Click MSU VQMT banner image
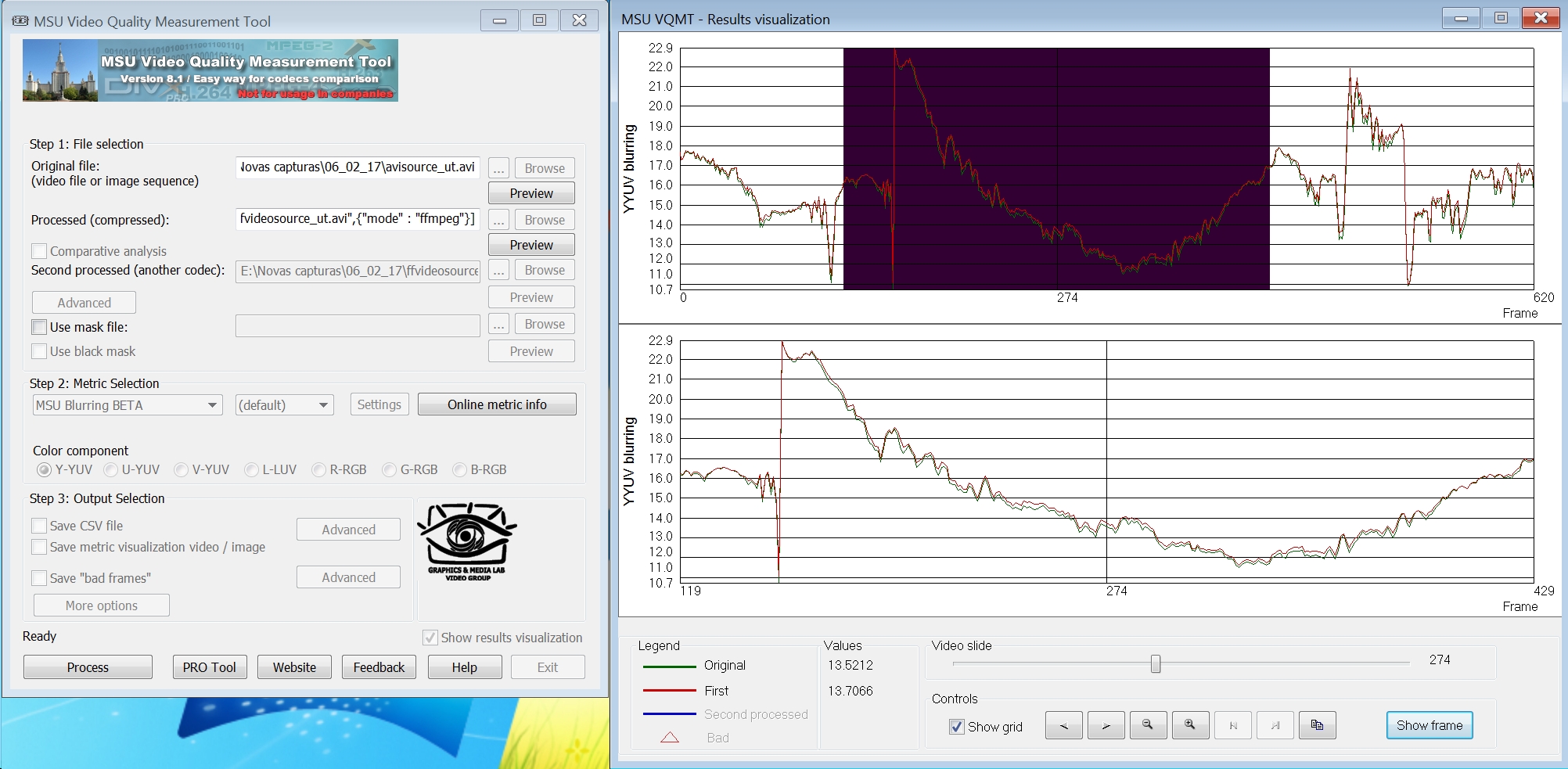This screenshot has width=1568, height=769. 210,70
